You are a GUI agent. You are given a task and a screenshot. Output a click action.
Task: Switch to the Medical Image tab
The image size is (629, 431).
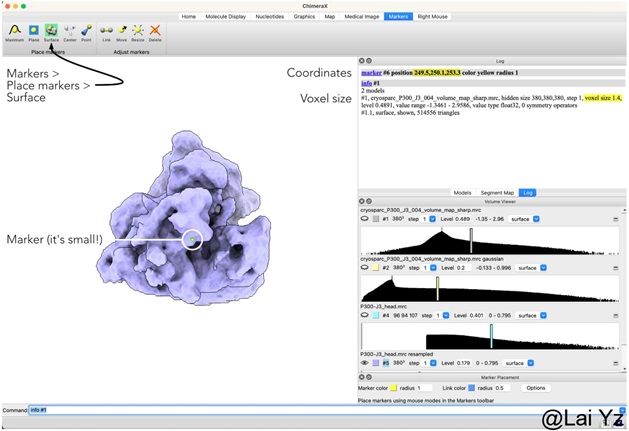click(x=361, y=16)
